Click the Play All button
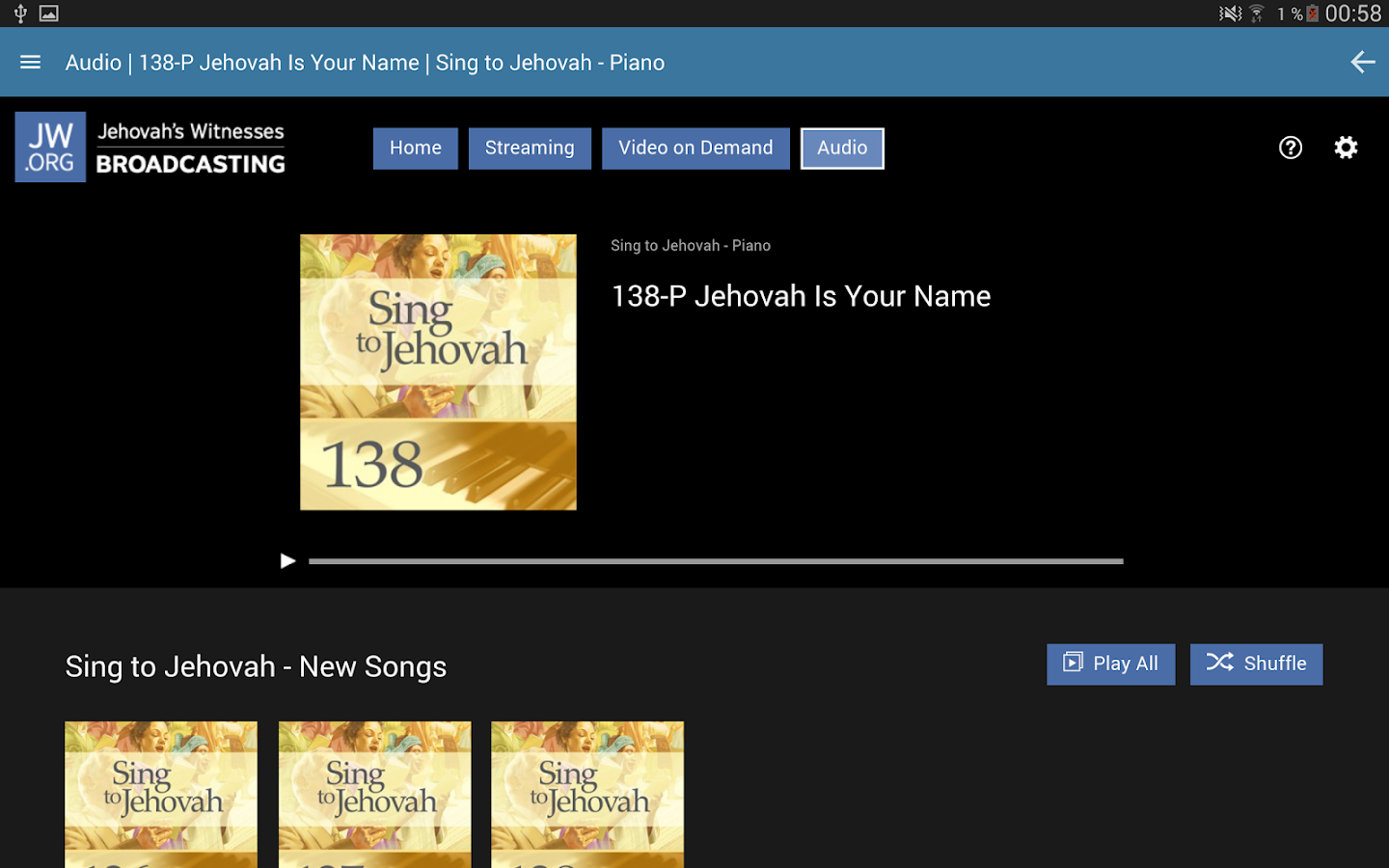The height and width of the screenshot is (868, 1389). tap(1110, 665)
